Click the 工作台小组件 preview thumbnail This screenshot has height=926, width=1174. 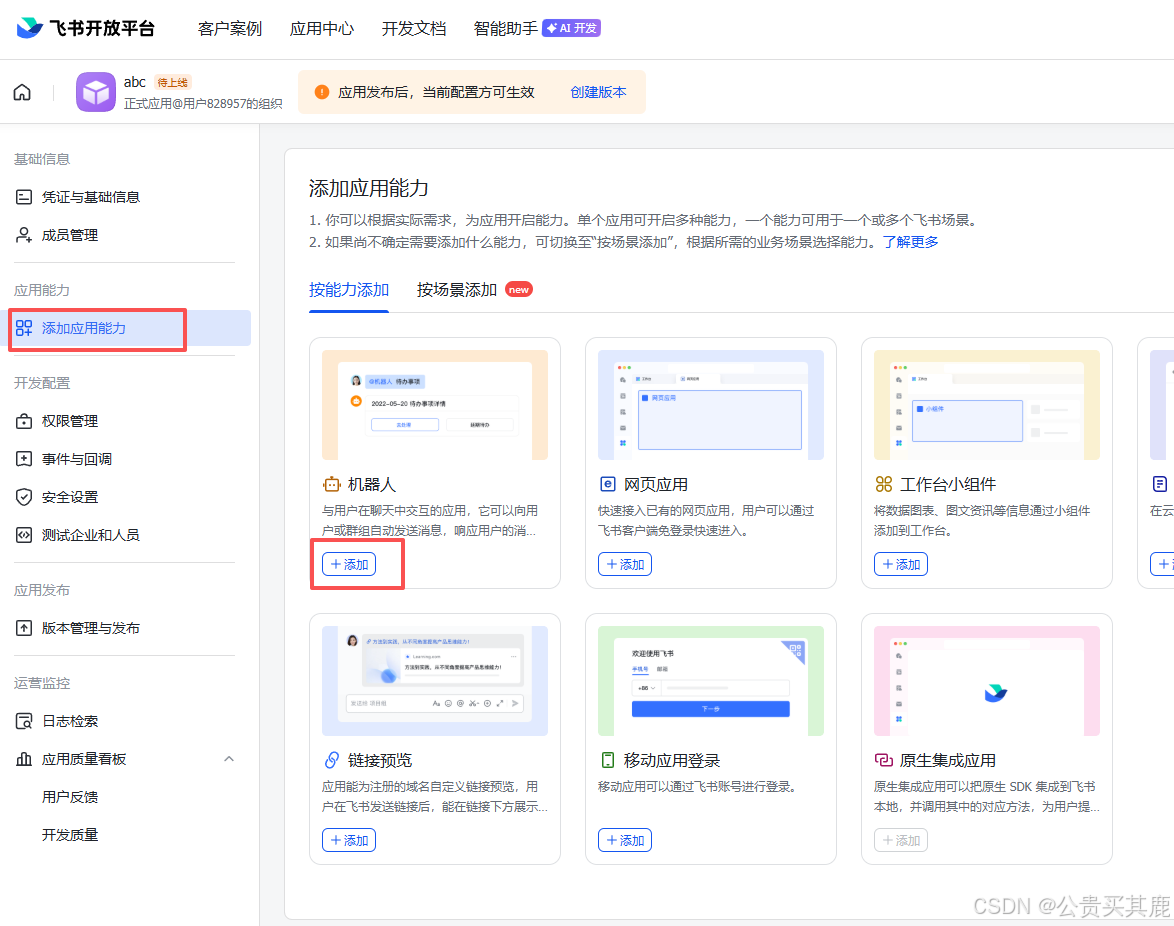point(987,405)
